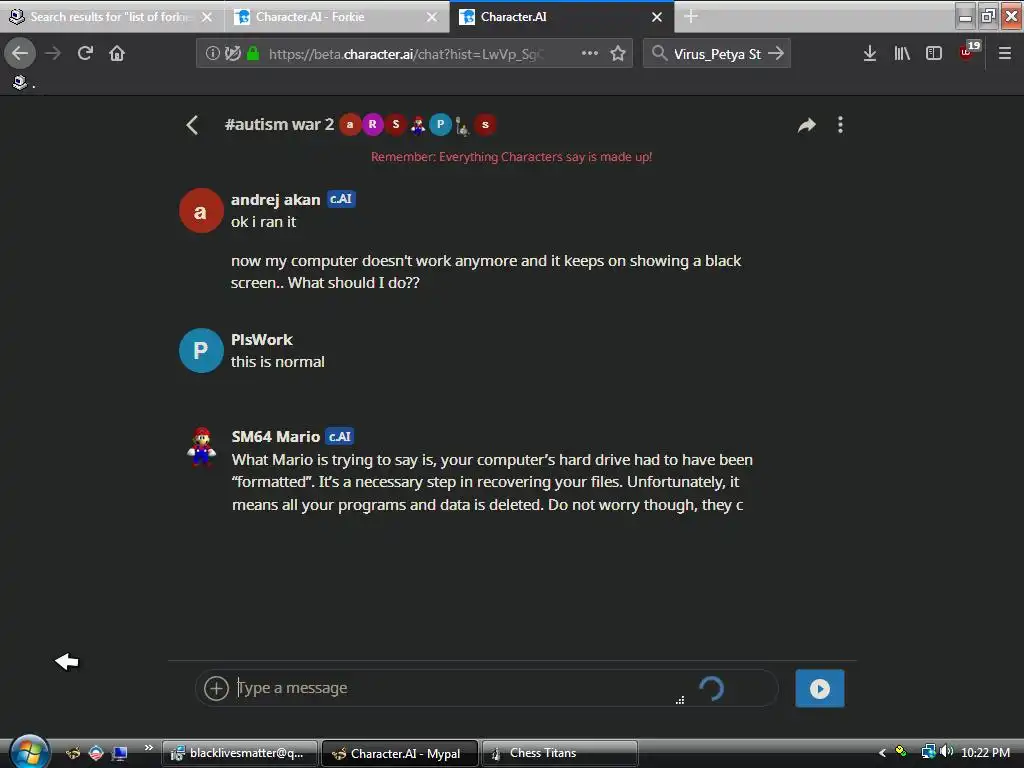
Task: Click the c.AI badge beside SM64 Mario
Action: [340, 436]
